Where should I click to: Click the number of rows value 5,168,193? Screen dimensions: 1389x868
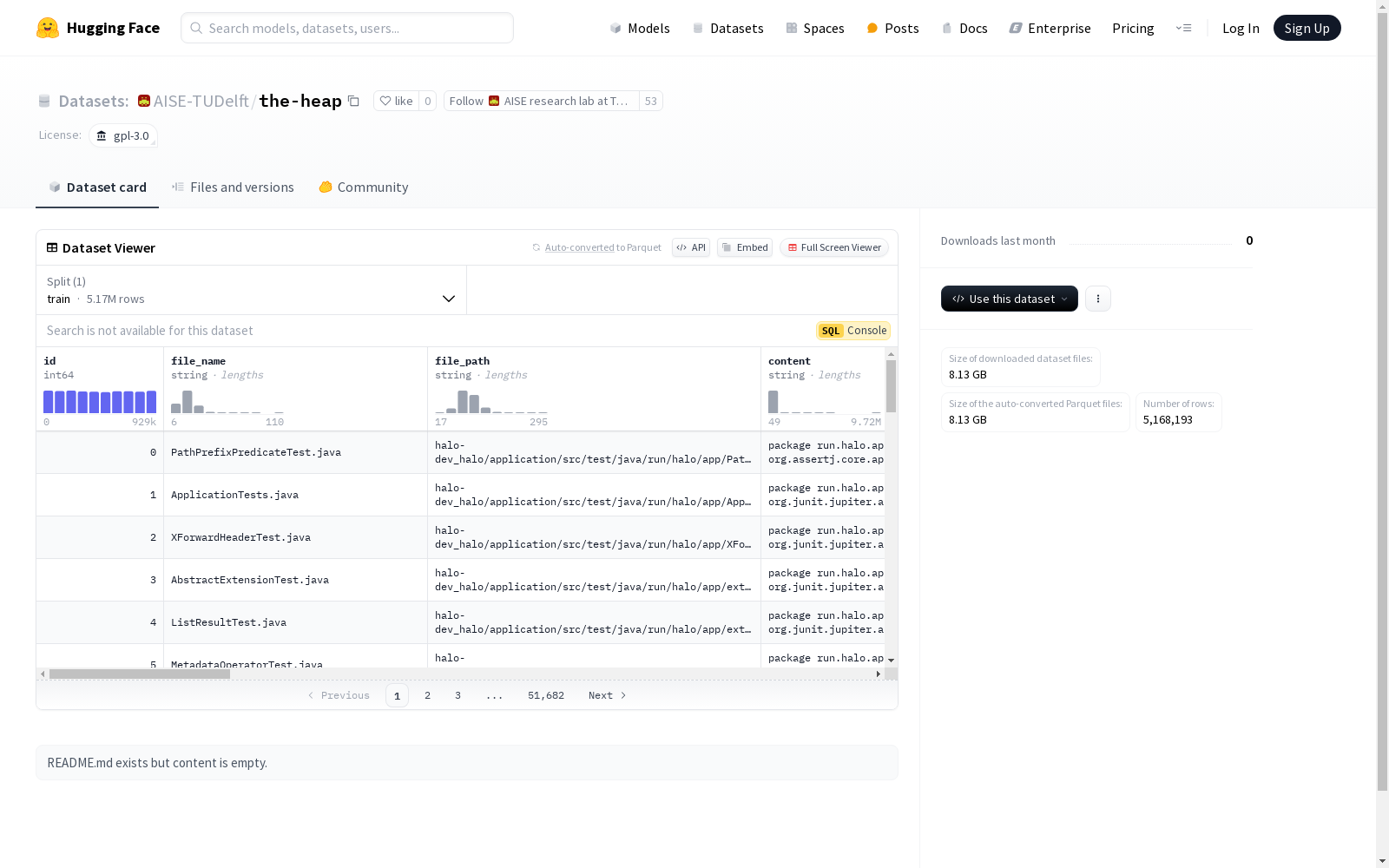click(x=1168, y=420)
